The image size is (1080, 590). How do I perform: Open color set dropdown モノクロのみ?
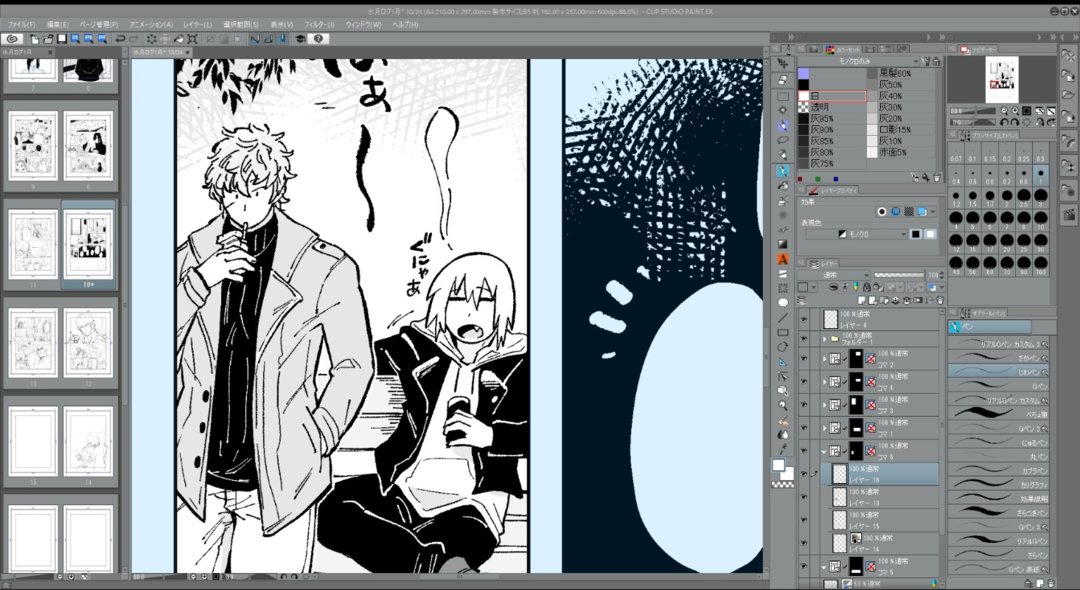click(859, 61)
